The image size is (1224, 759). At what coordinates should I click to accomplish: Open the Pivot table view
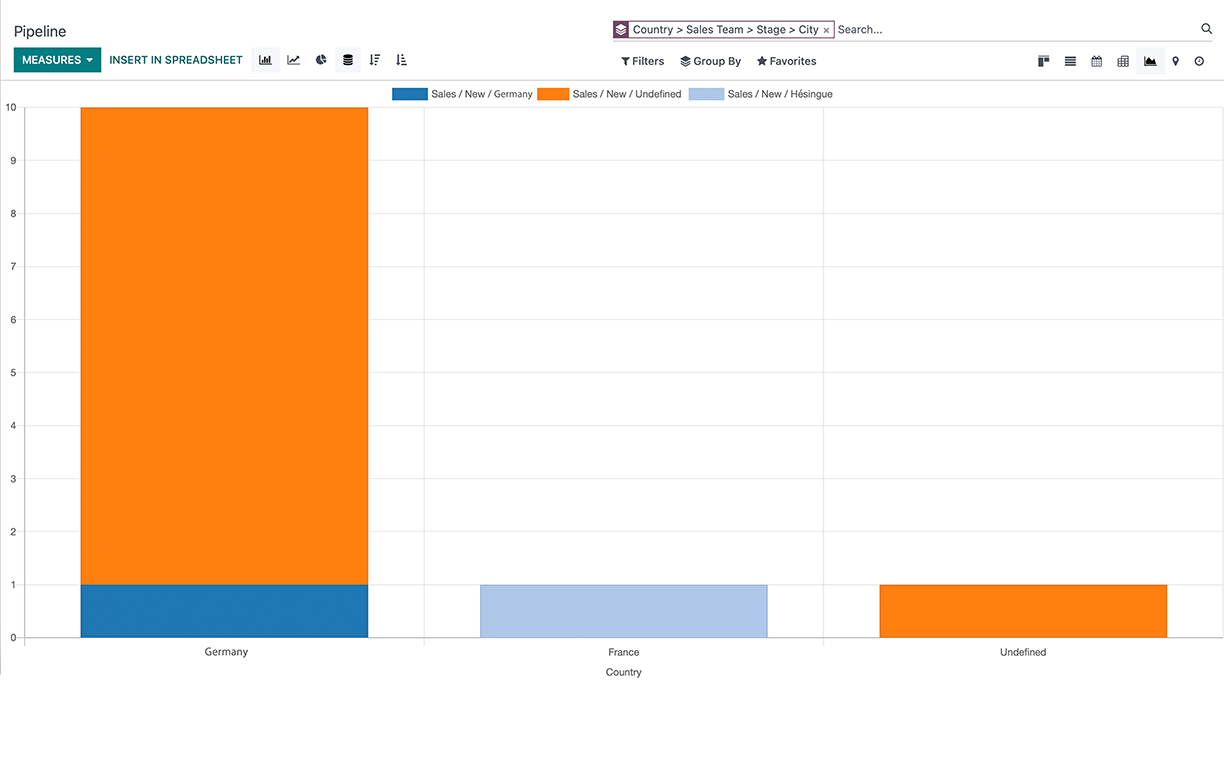[x=1123, y=61]
